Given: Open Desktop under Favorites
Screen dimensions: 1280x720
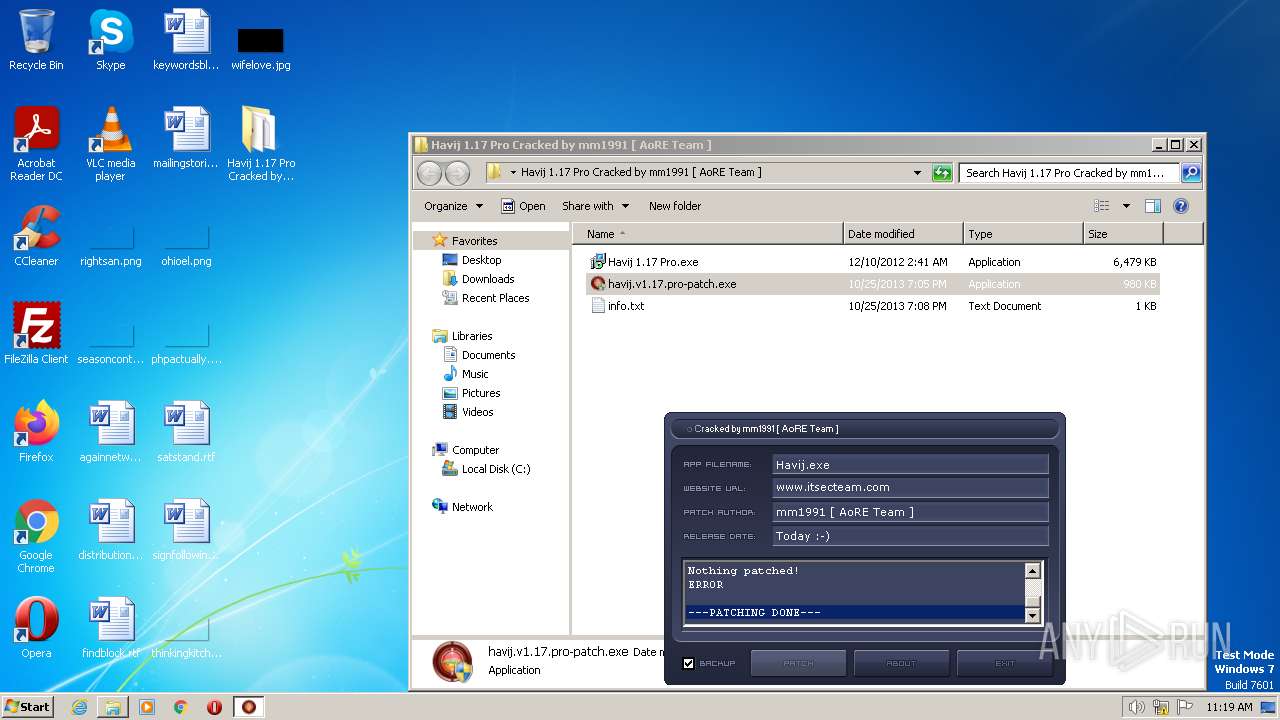Looking at the screenshot, I should tap(481, 260).
